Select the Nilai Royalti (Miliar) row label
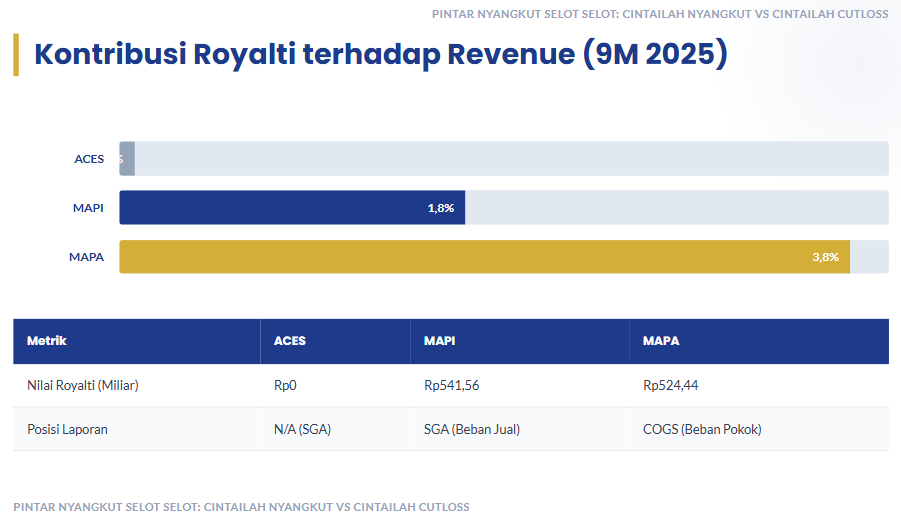901x527 pixels. tap(82, 385)
